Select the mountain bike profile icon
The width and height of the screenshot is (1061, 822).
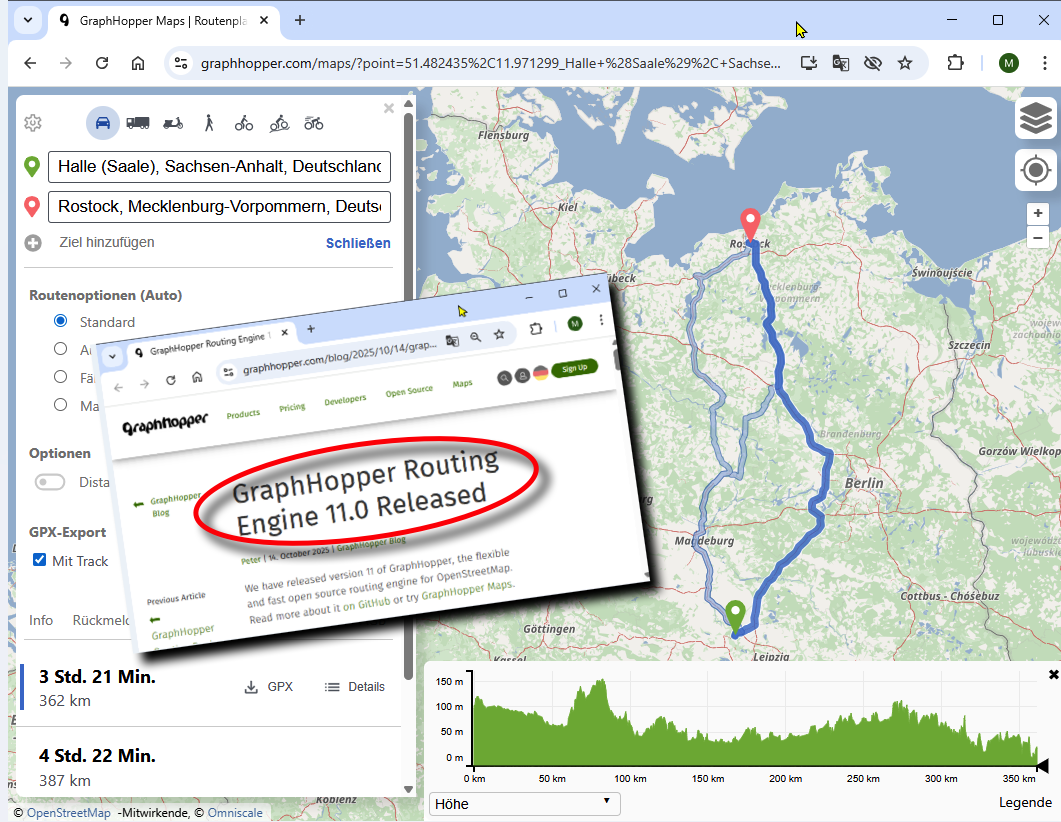(x=279, y=123)
